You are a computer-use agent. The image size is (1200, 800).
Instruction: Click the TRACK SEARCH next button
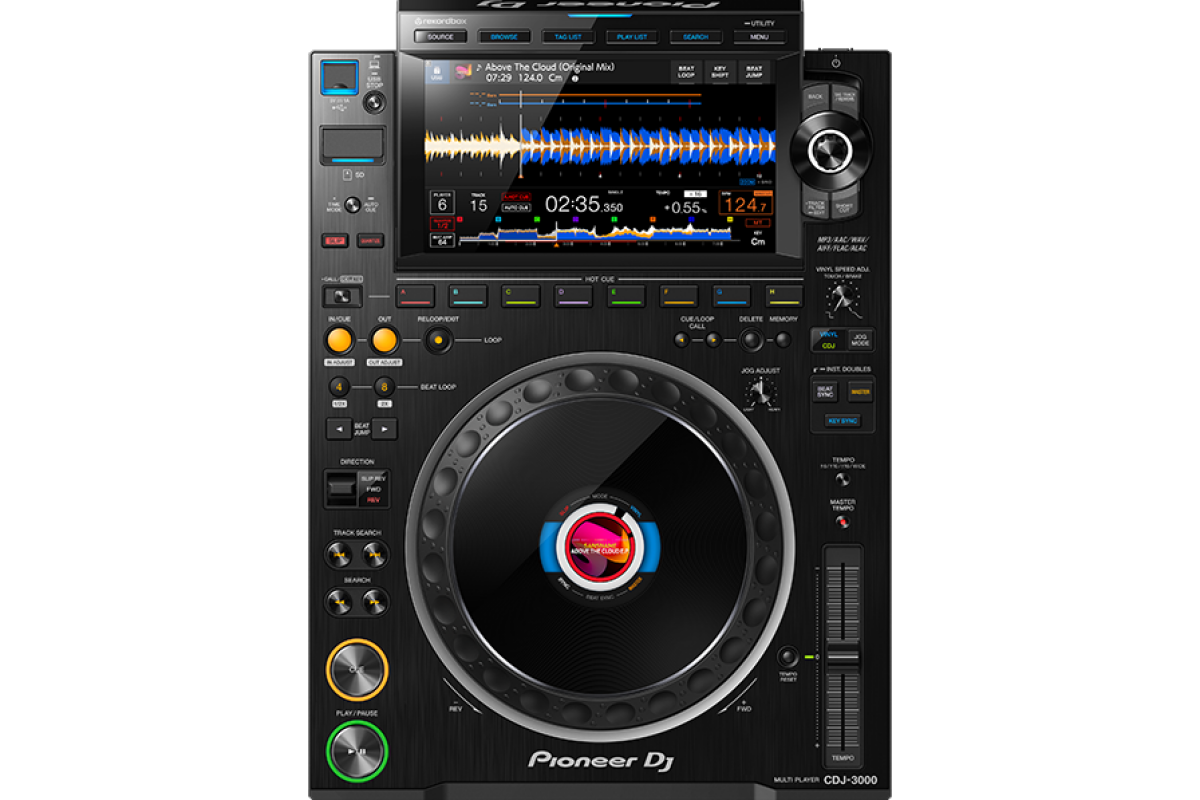coord(374,554)
